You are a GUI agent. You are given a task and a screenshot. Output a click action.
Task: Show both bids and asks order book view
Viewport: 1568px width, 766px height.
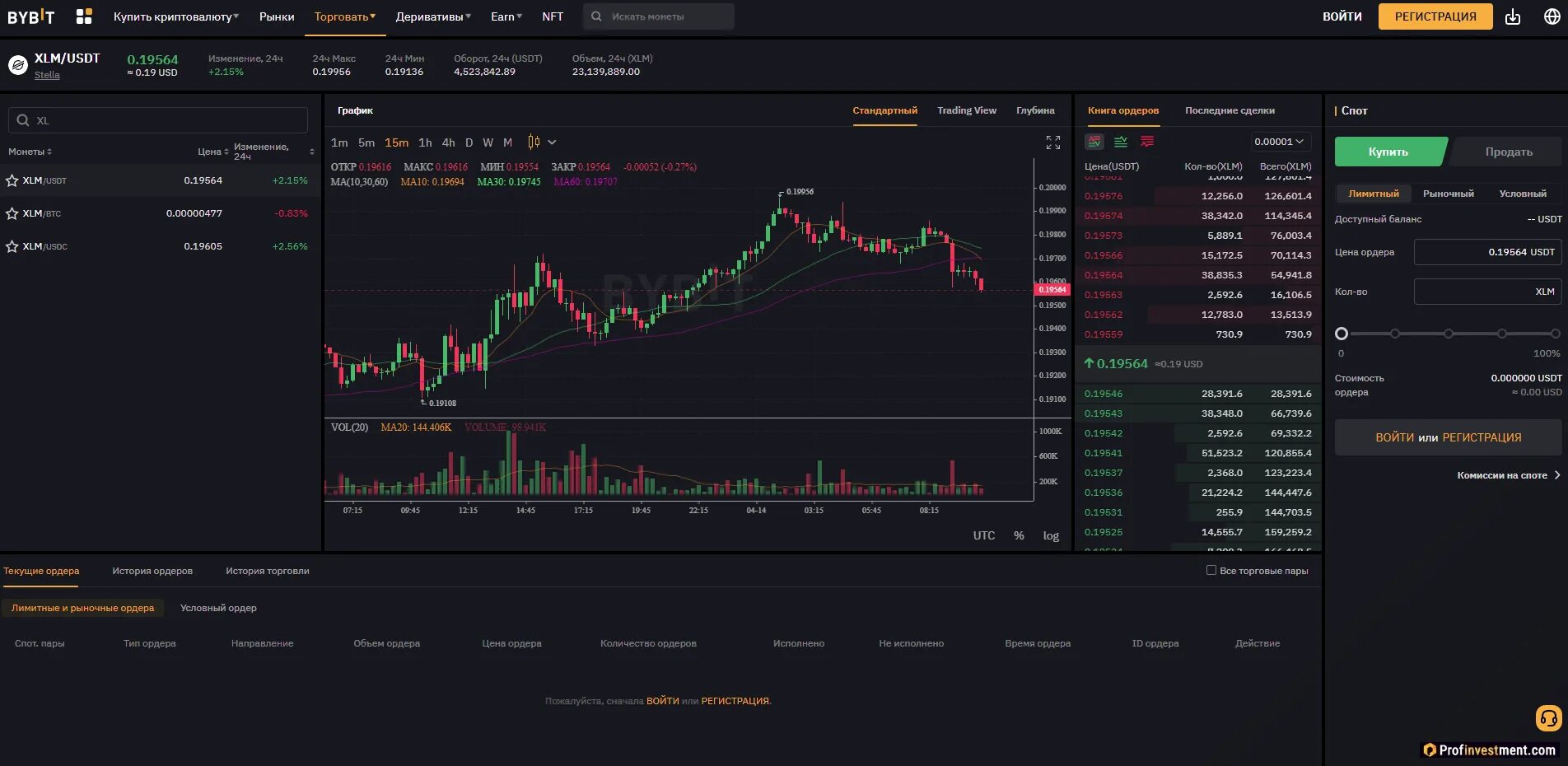click(x=1094, y=142)
